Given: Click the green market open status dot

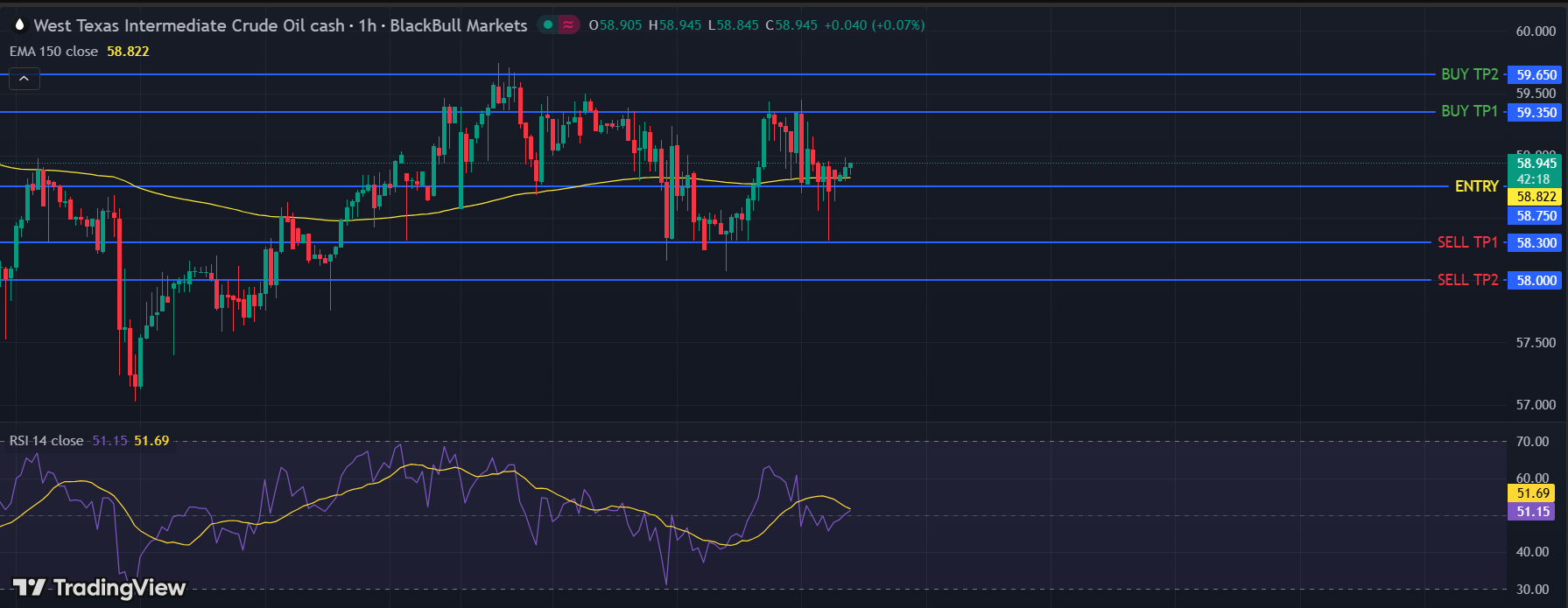Looking at the screenshot, I should click(x=548, y=24).
